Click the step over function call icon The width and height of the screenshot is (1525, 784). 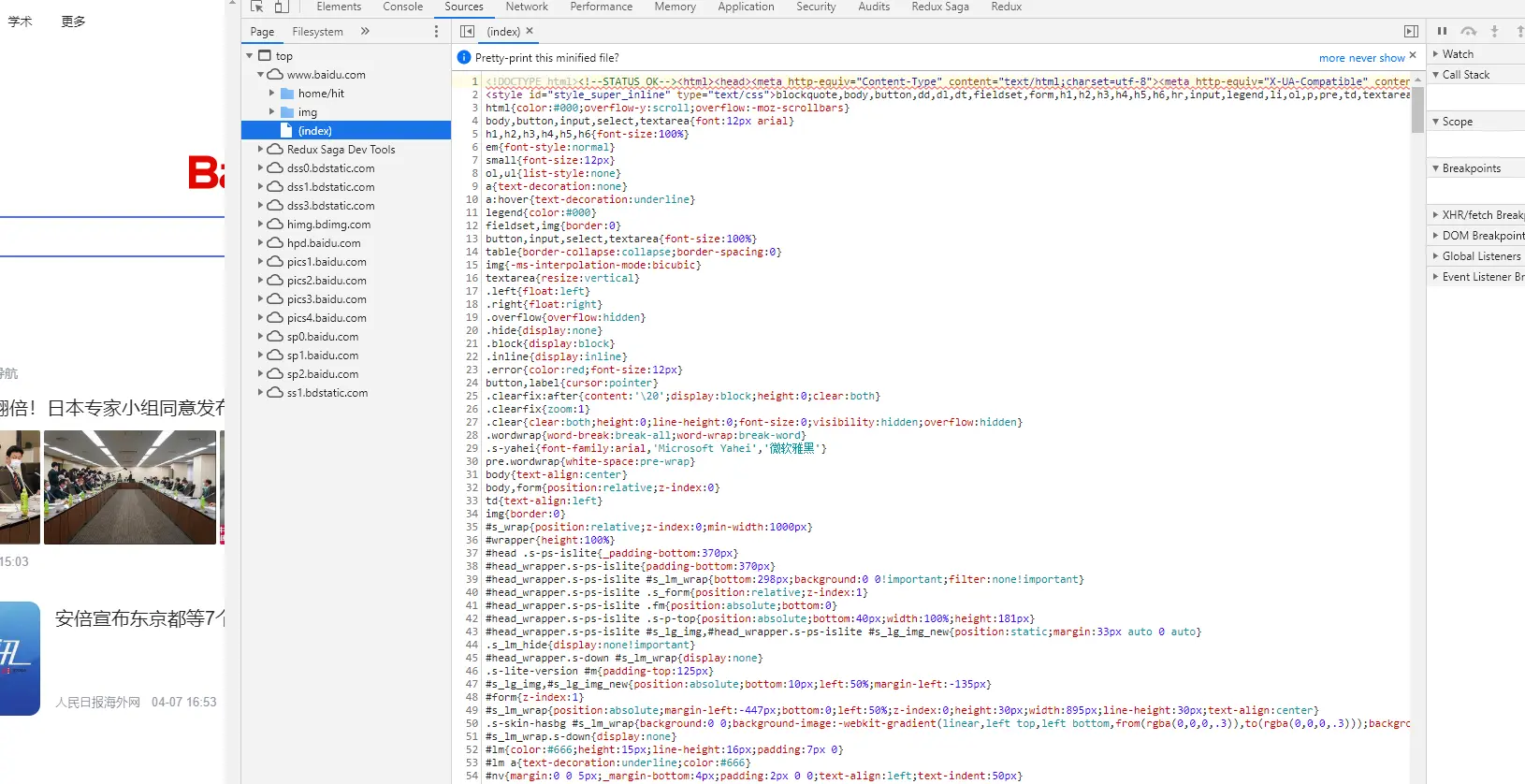(x=1469, y=31)
